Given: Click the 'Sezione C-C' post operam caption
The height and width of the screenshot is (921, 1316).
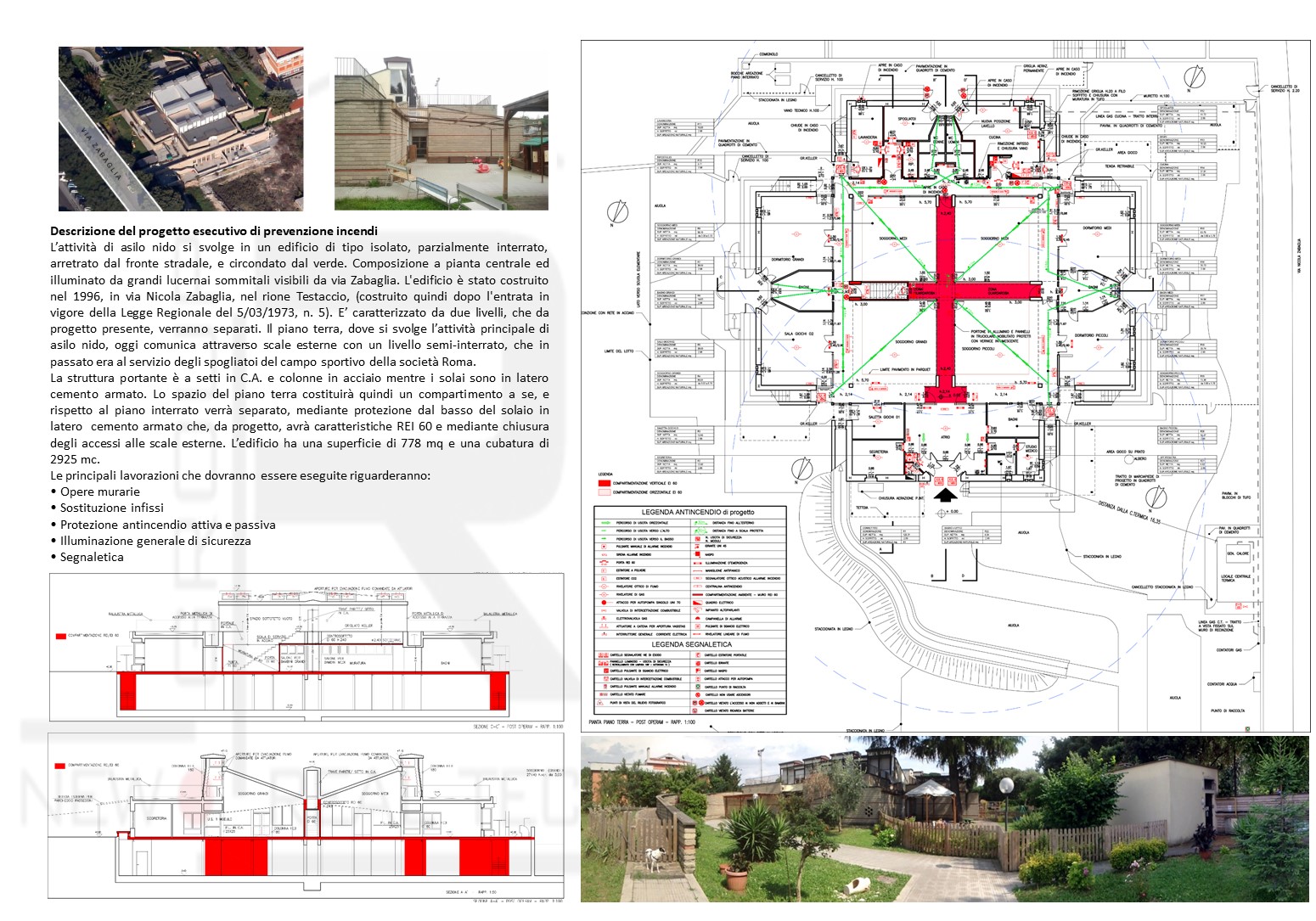Looking at the screenshot, I should 518,727.
